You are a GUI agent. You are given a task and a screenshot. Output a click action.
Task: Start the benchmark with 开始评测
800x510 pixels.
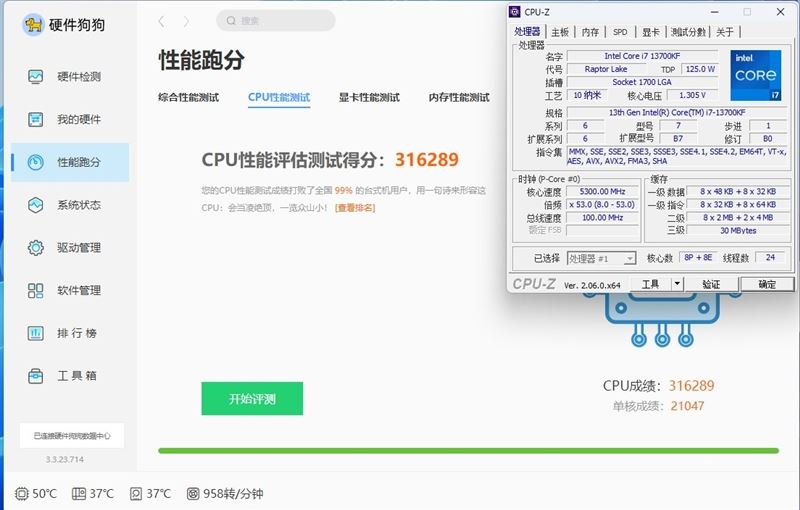click(x=252, y=398)
